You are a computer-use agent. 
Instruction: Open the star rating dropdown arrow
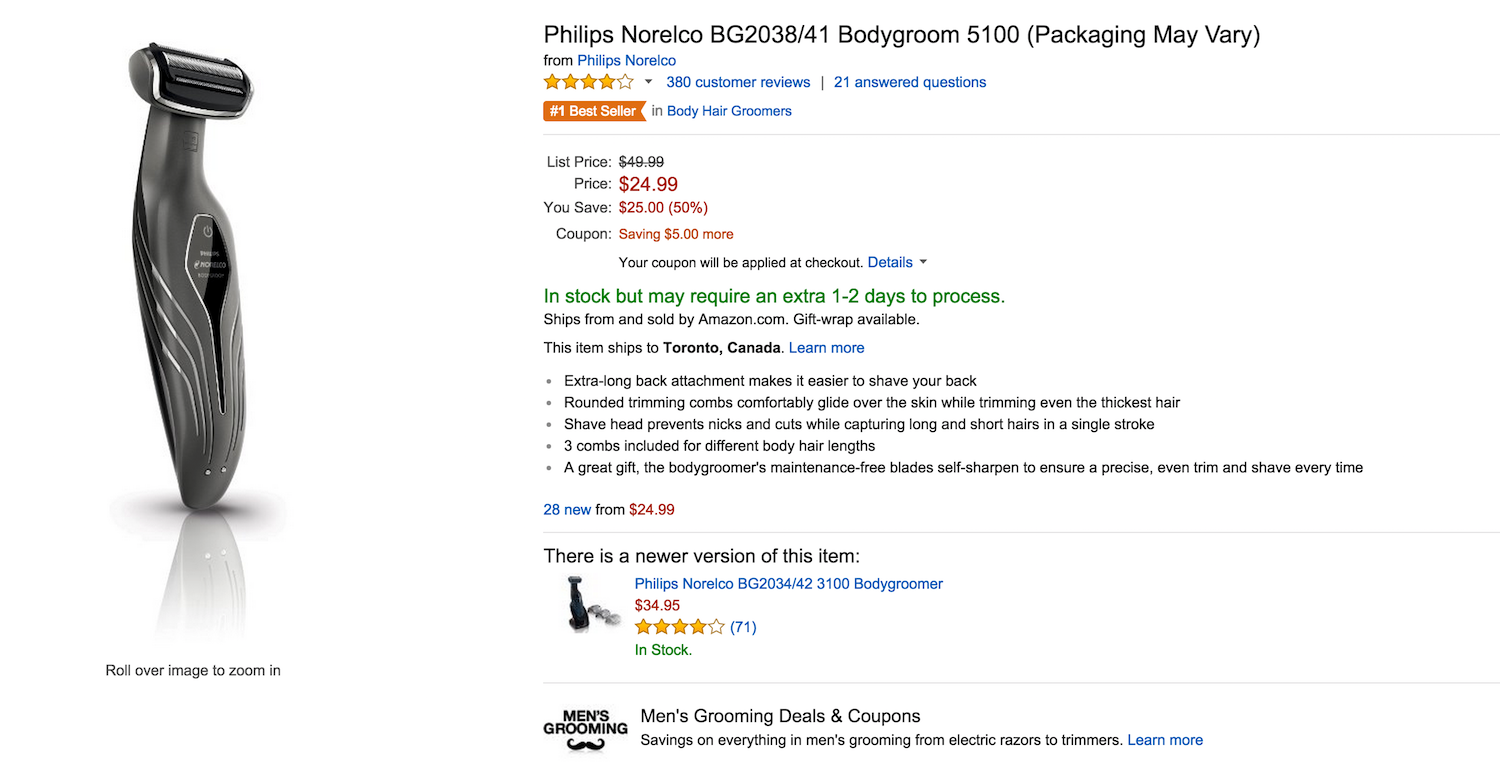point(648,82)
